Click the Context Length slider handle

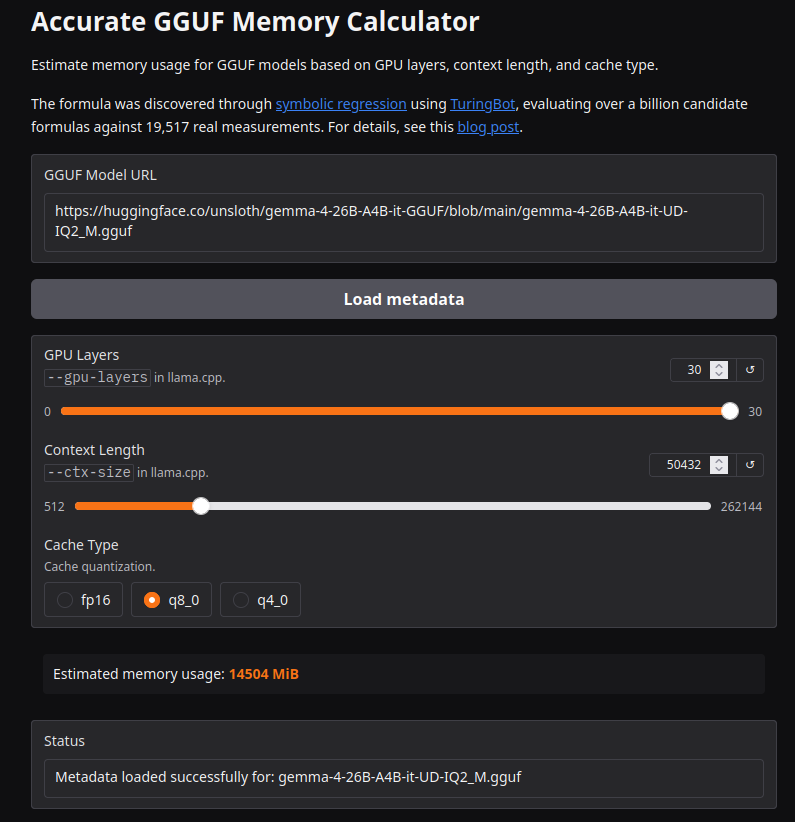click(x=201, y=506)
